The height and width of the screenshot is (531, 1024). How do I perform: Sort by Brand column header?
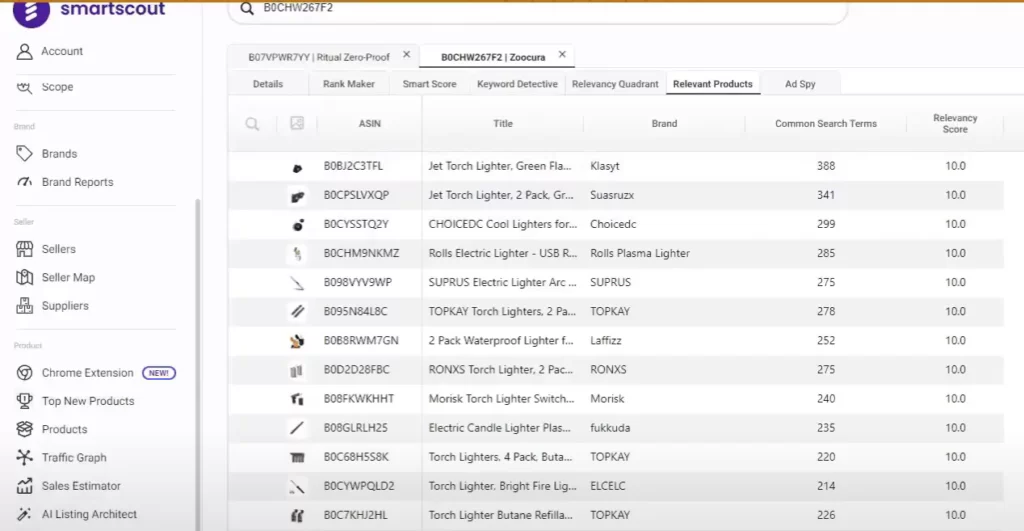pyautogui.click(x=664, y=123)
